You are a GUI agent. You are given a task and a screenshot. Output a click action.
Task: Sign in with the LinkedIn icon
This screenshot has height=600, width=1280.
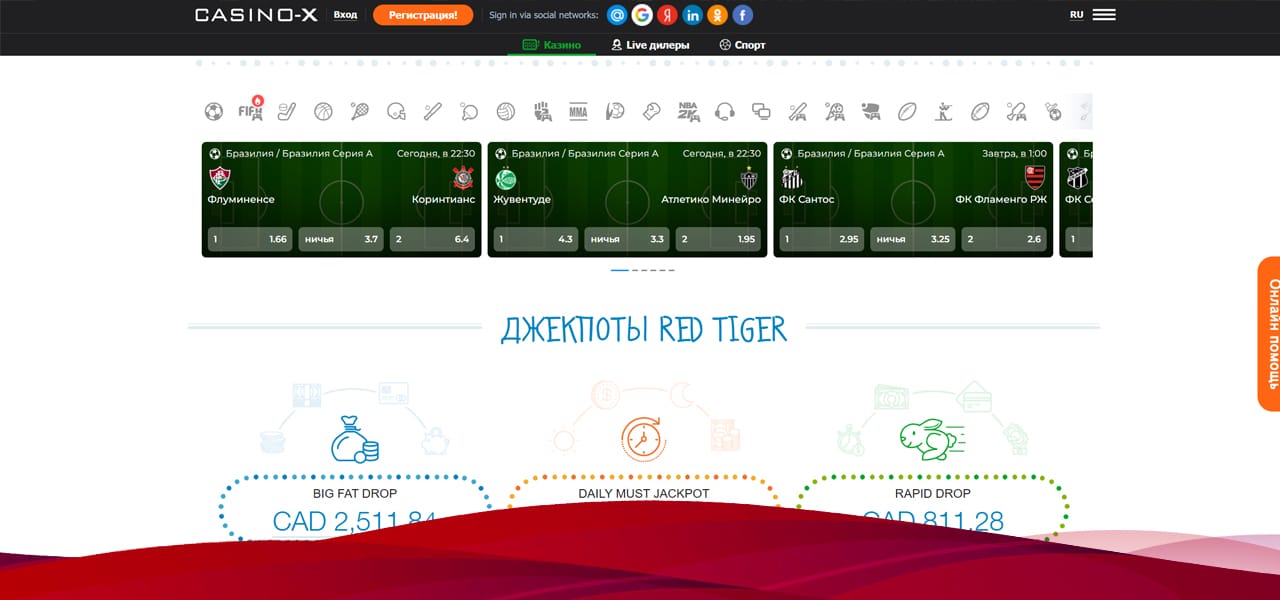pos(692,15)
